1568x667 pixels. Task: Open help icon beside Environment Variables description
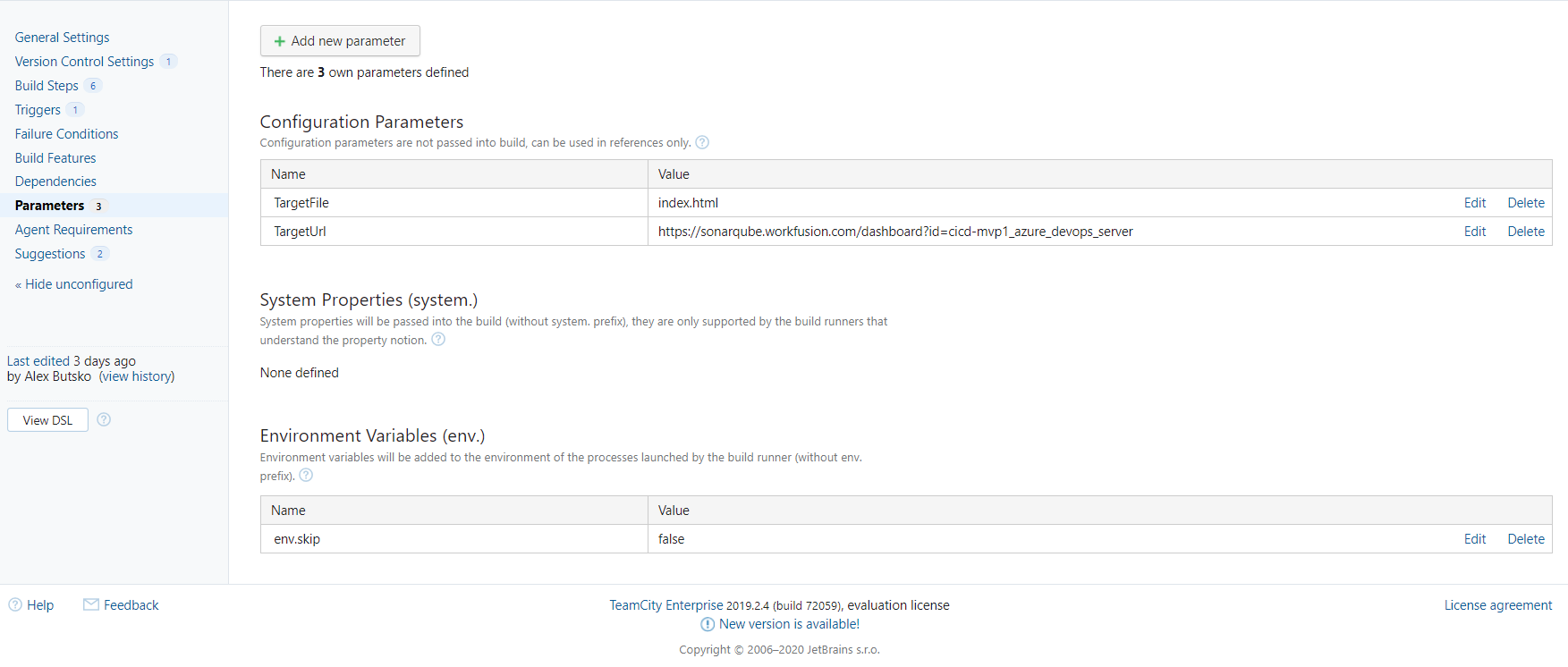coord(306,475)
